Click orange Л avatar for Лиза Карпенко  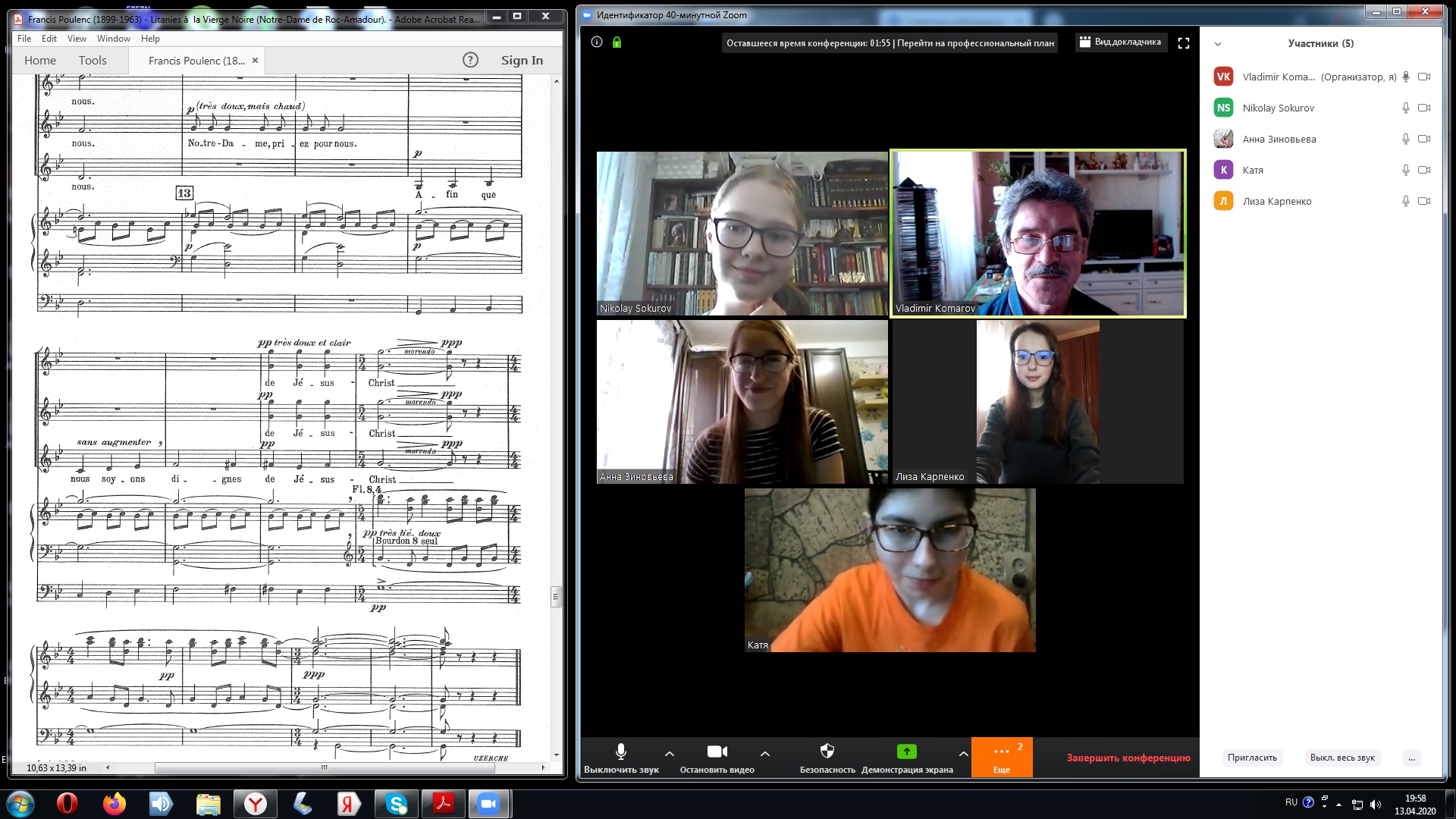point(1223,201)
